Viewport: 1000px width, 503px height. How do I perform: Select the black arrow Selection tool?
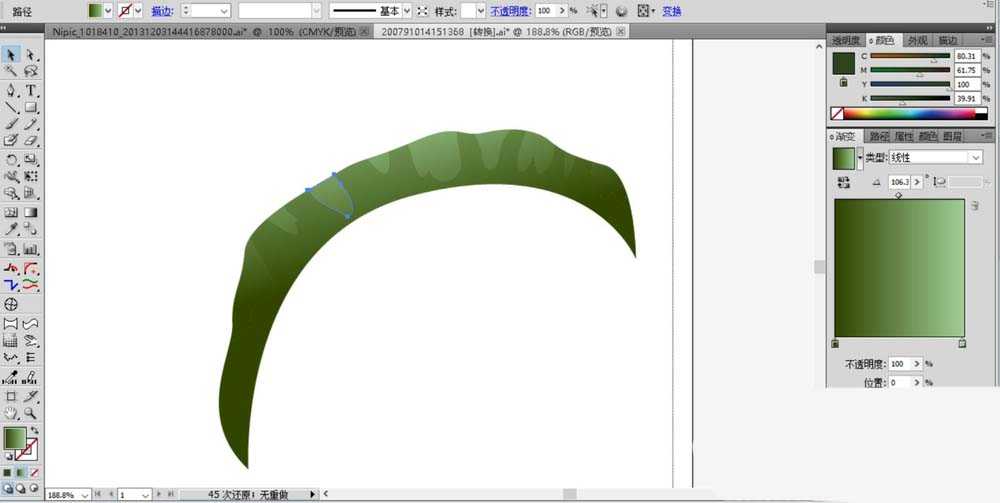11,54
